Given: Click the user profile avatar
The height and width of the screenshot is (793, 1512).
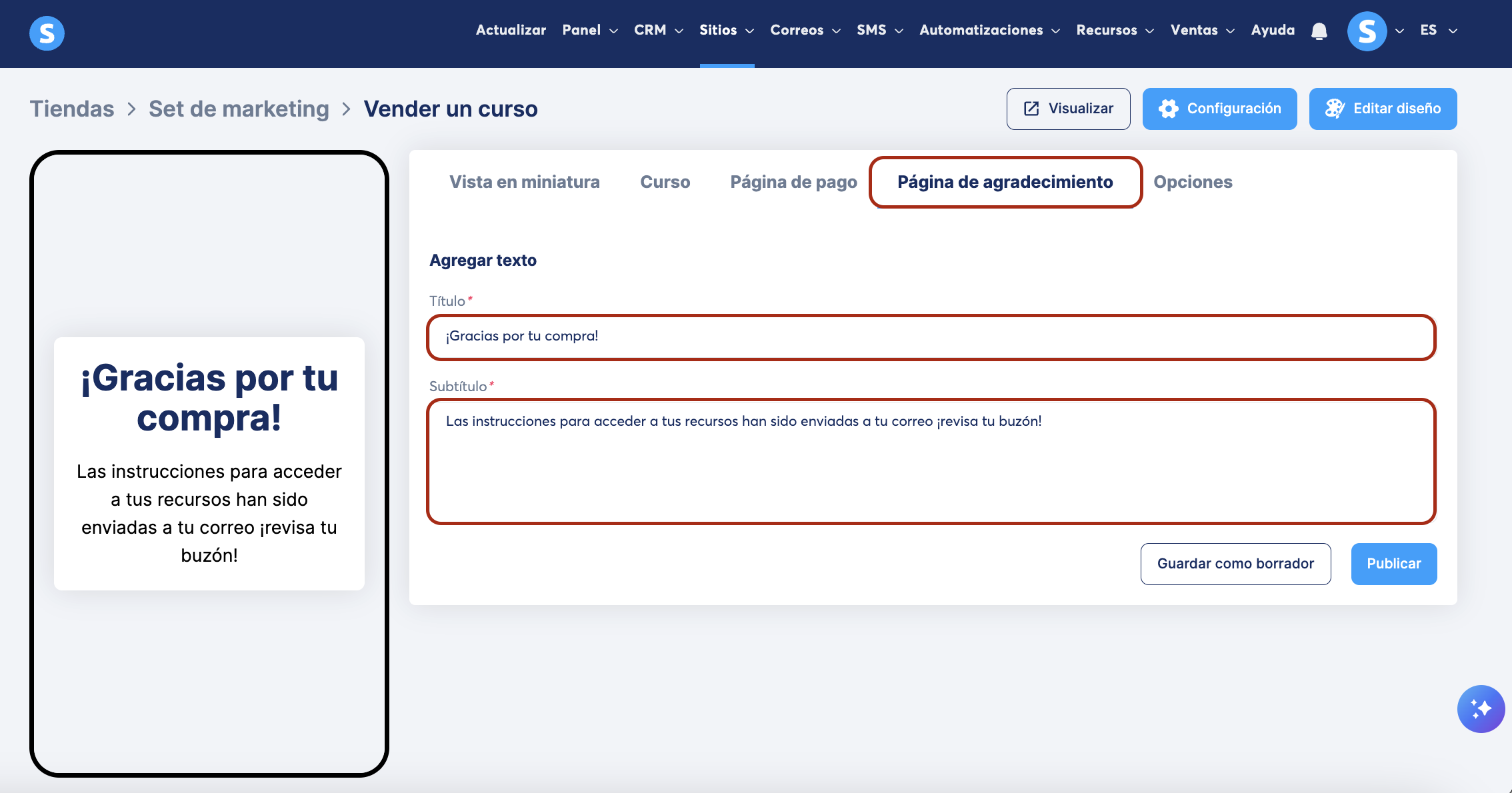Looking at the screenshot, I should pyautogui.click(x=1367, y=31).
